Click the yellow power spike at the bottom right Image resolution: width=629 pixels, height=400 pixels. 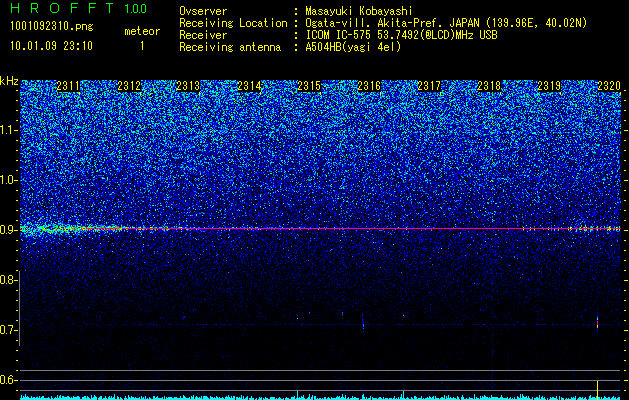click(x=597, y=388)
